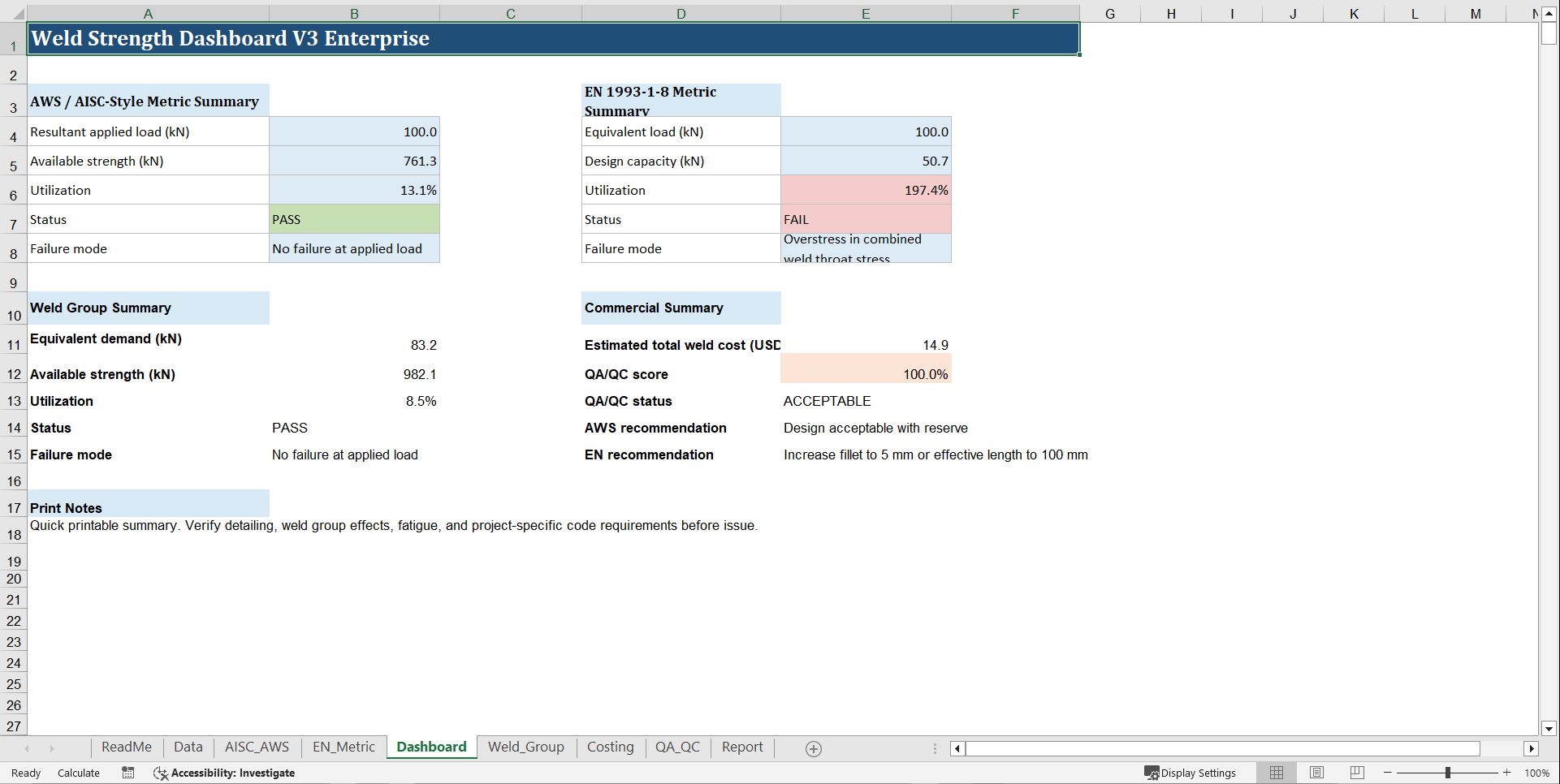This screenshot has height=784, width=1560.
Task: Click Ready mode indicator in status bar
Action: click(24, 773)
